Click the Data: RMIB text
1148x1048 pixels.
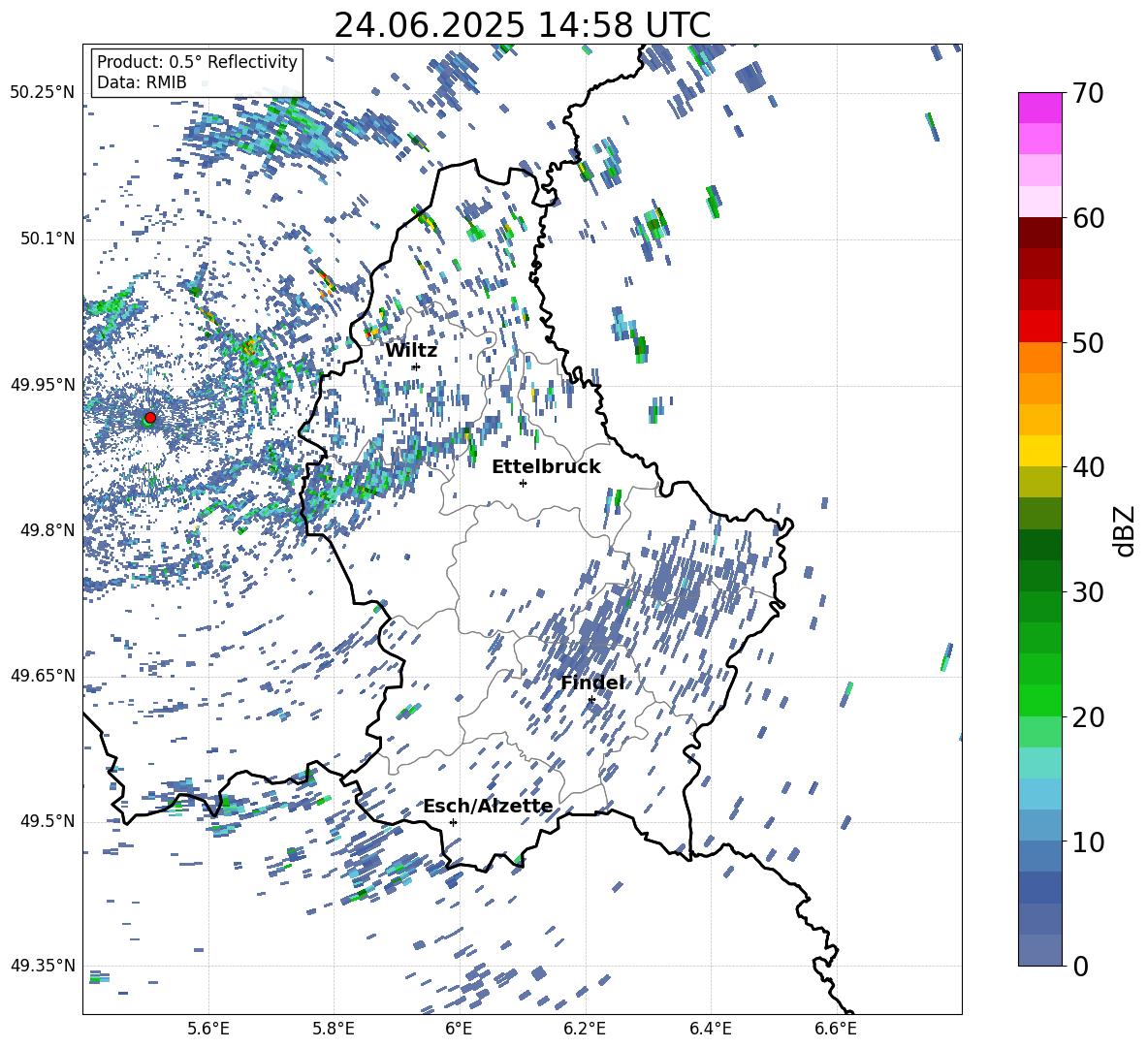click(x=142, y=82)
